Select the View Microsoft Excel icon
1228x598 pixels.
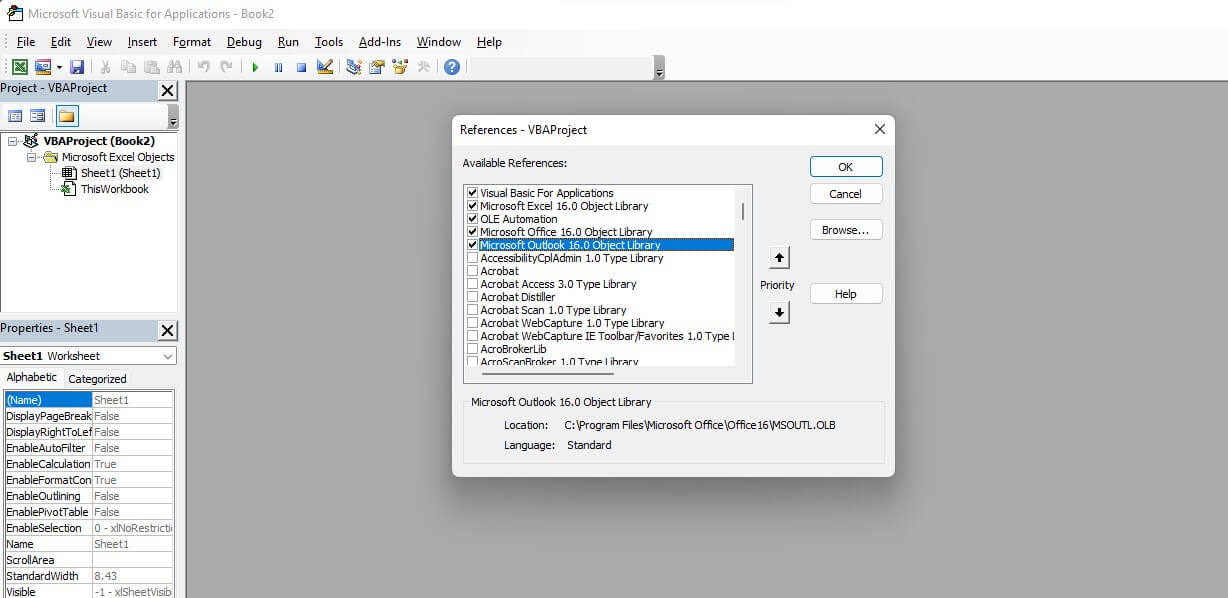pyautogui.click(x=19, y=66)
